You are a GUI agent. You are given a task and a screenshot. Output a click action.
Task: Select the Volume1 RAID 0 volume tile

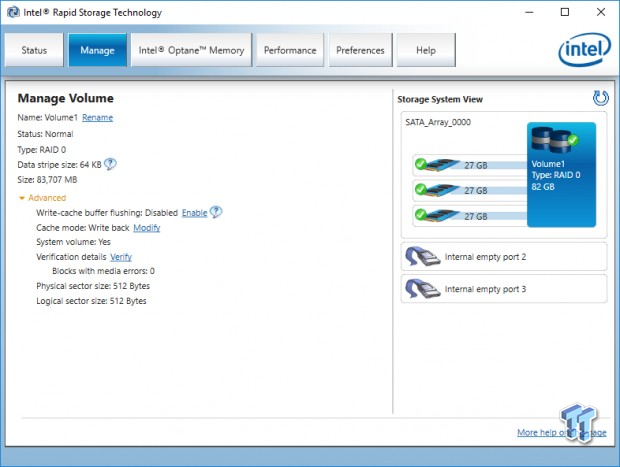pos(561,174)
